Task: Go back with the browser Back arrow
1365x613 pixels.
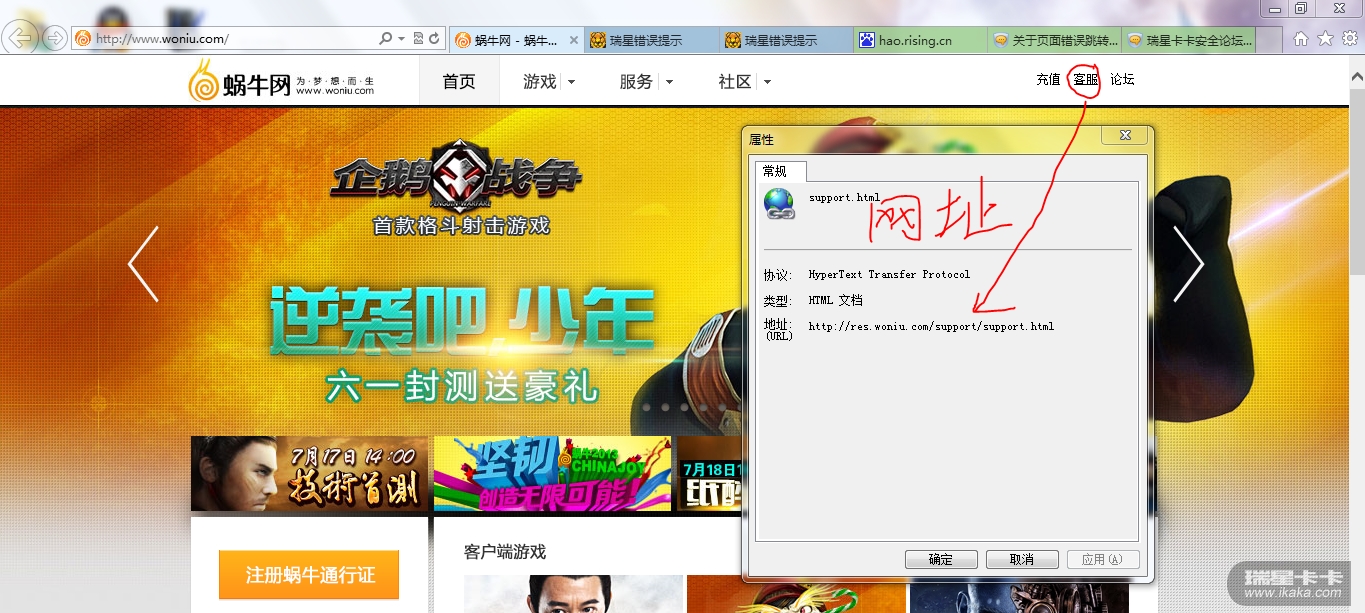Action: pos(21,39)
